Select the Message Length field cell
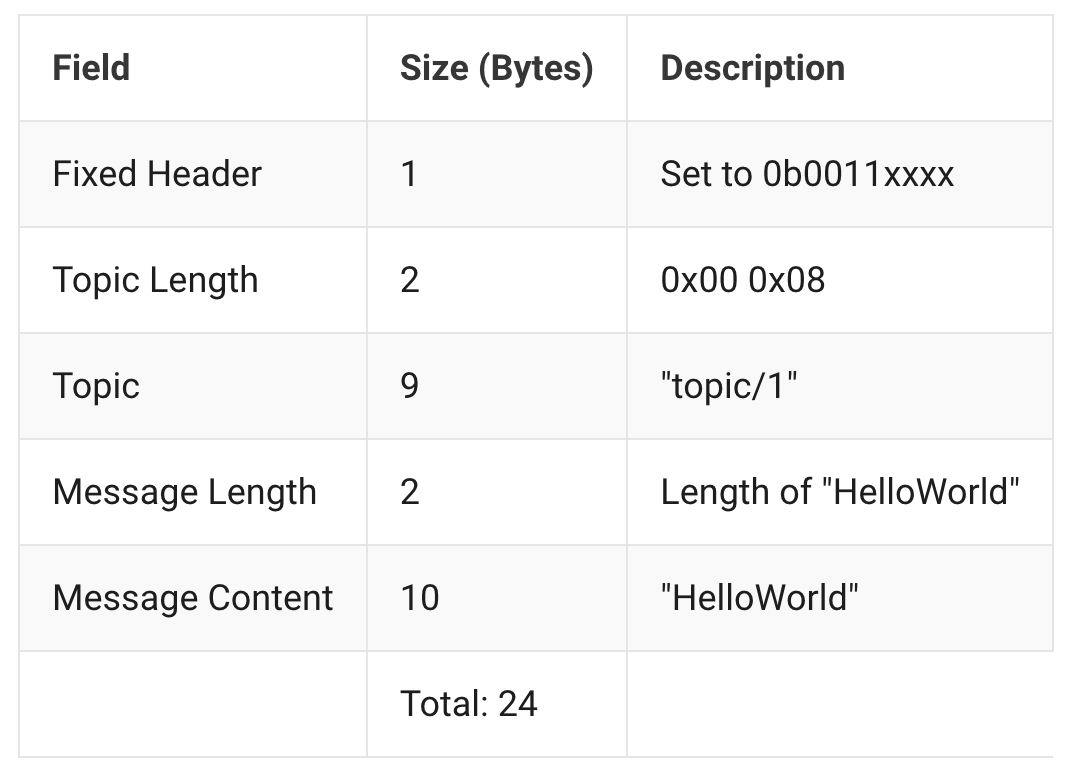Image resolution: width=1070 pixels, height=772 pixels. tap(184, 492)
